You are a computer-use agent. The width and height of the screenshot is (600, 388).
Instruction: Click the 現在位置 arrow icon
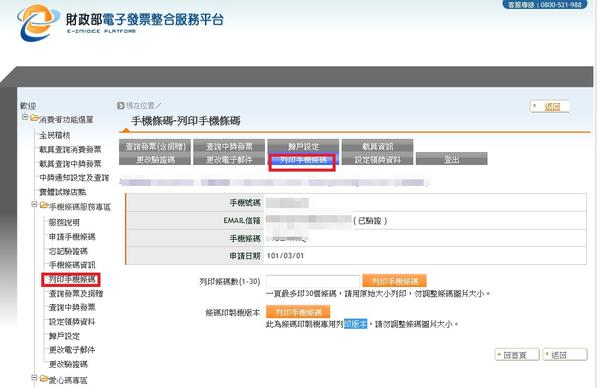(x=121, y=105)
